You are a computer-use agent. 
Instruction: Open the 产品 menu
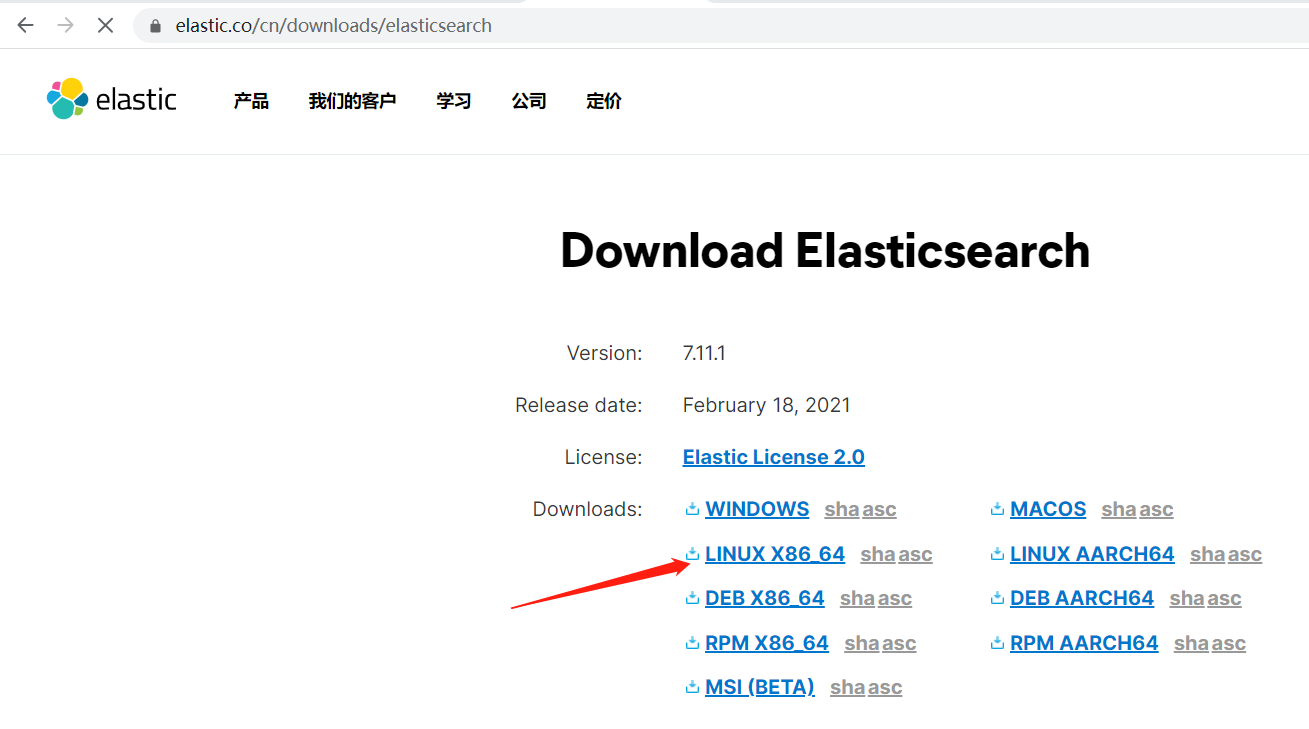pyautogui.click(x=251, y=101)
